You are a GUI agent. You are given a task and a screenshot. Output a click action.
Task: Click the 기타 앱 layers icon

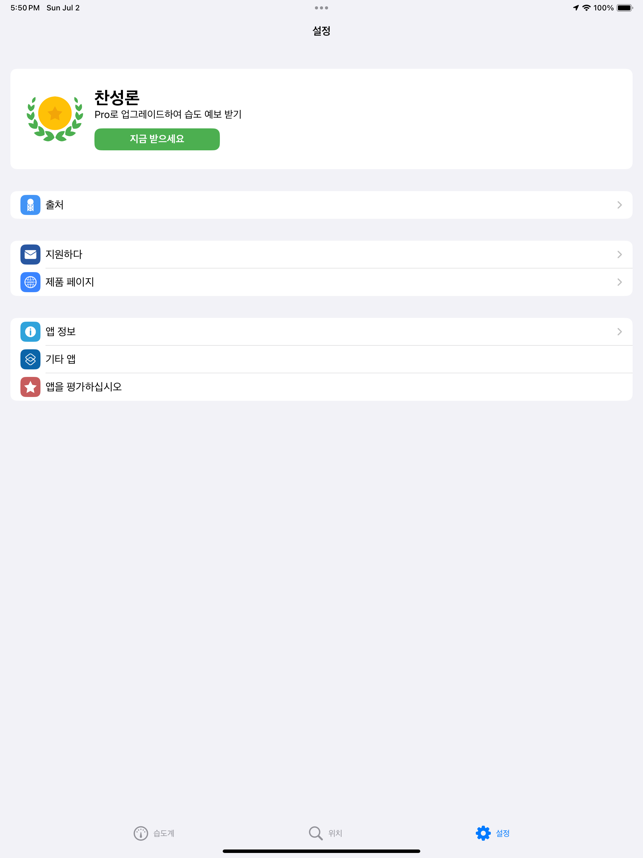[30, 360]
